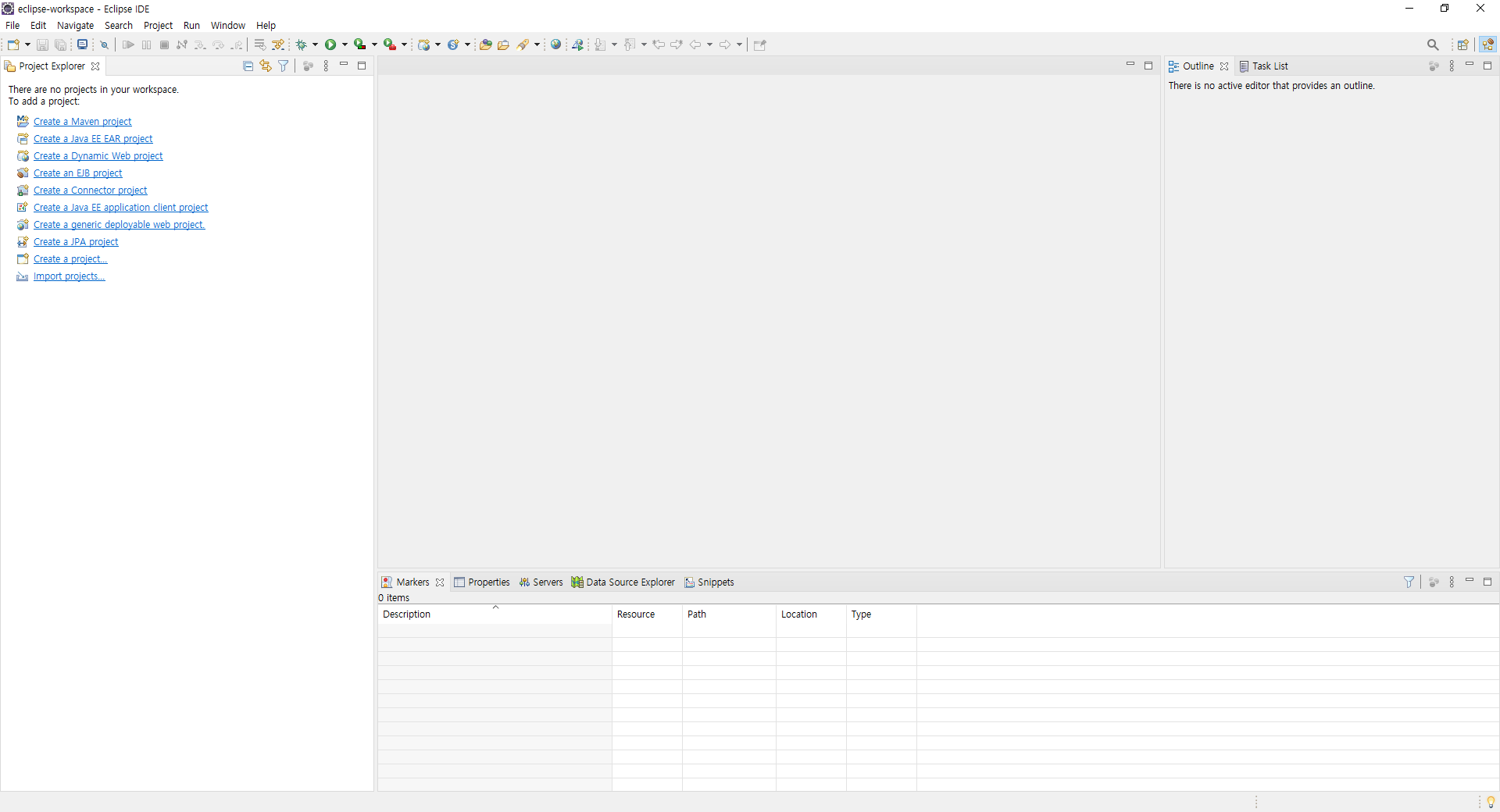
Task: Open the Project Explorer View Menu
Action: [326, 66]
